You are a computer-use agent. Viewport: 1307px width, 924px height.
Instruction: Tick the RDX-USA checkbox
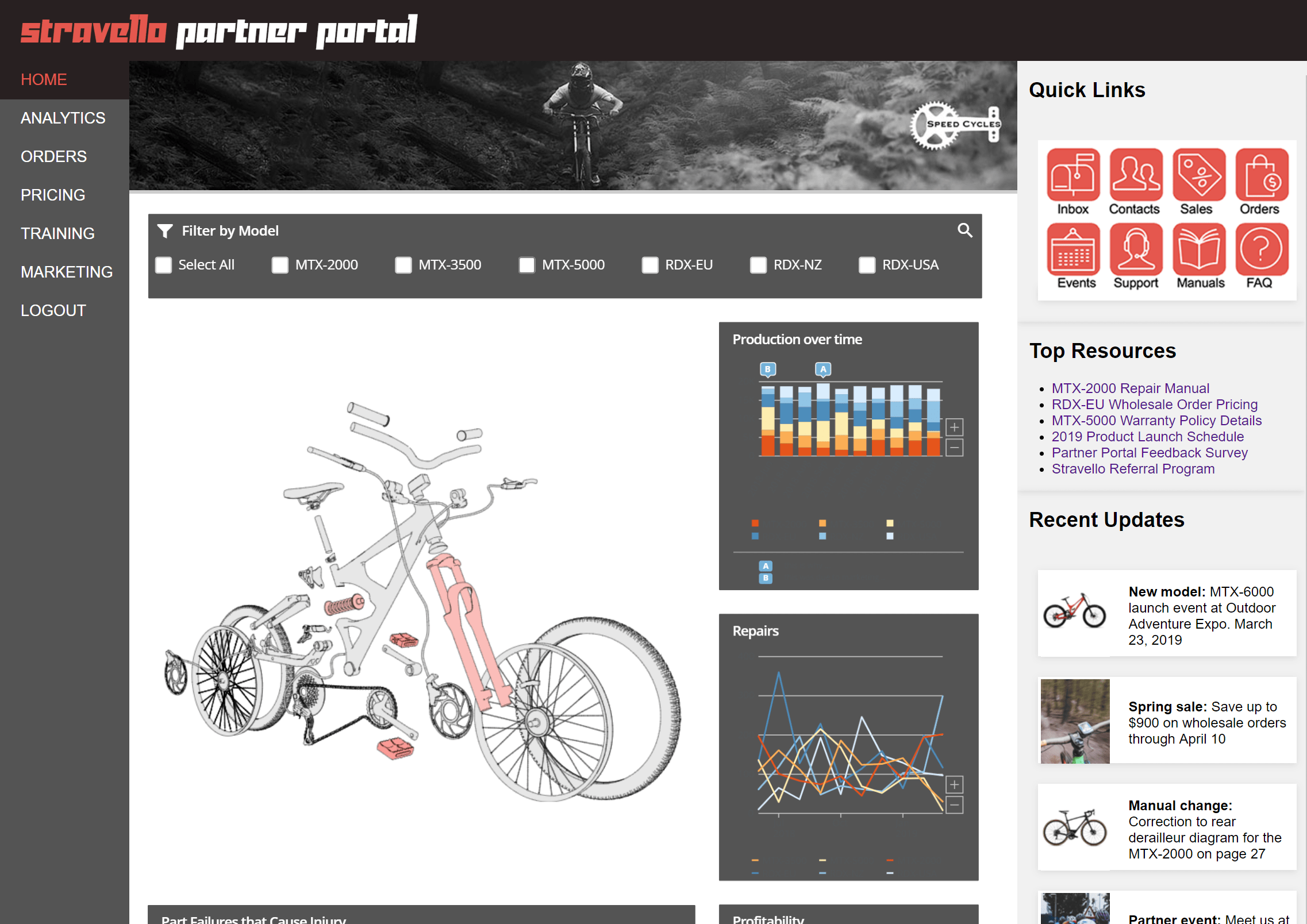(867, 265)
